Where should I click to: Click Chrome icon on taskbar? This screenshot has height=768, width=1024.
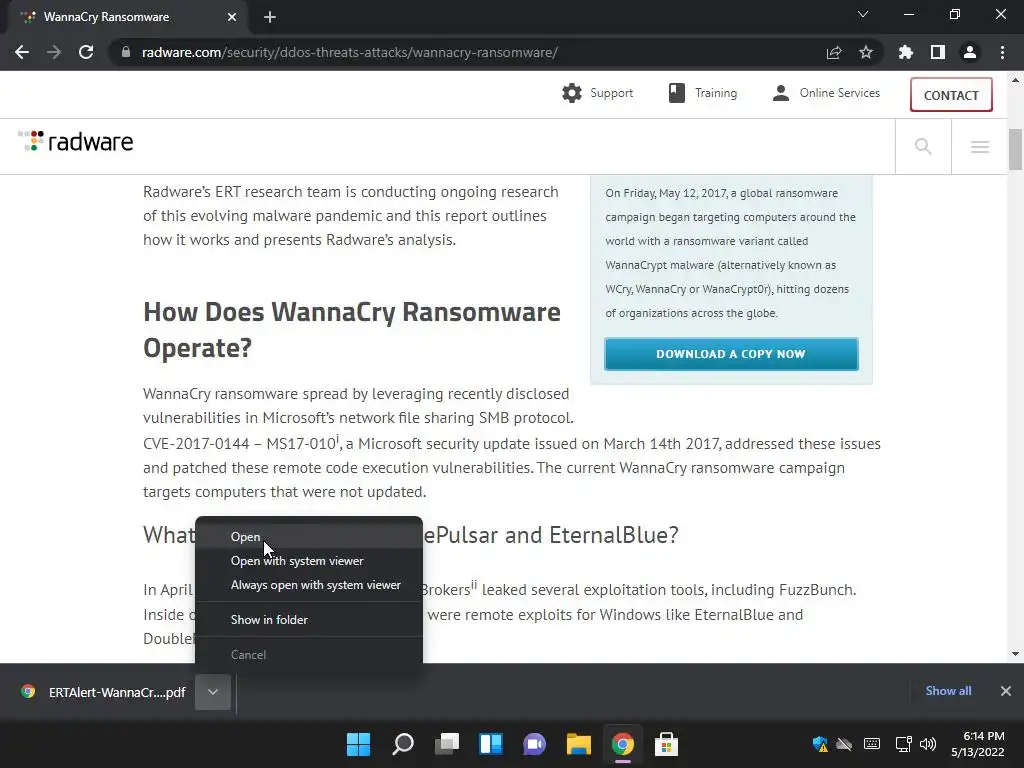click(622, 744)
